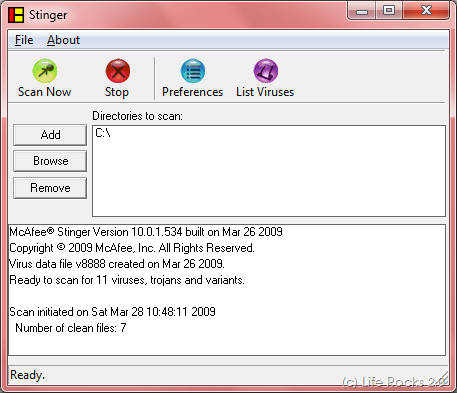Viewport: 457px width, 393px height.
Task: Click inside the Directories to scan list
Action: 269,171
